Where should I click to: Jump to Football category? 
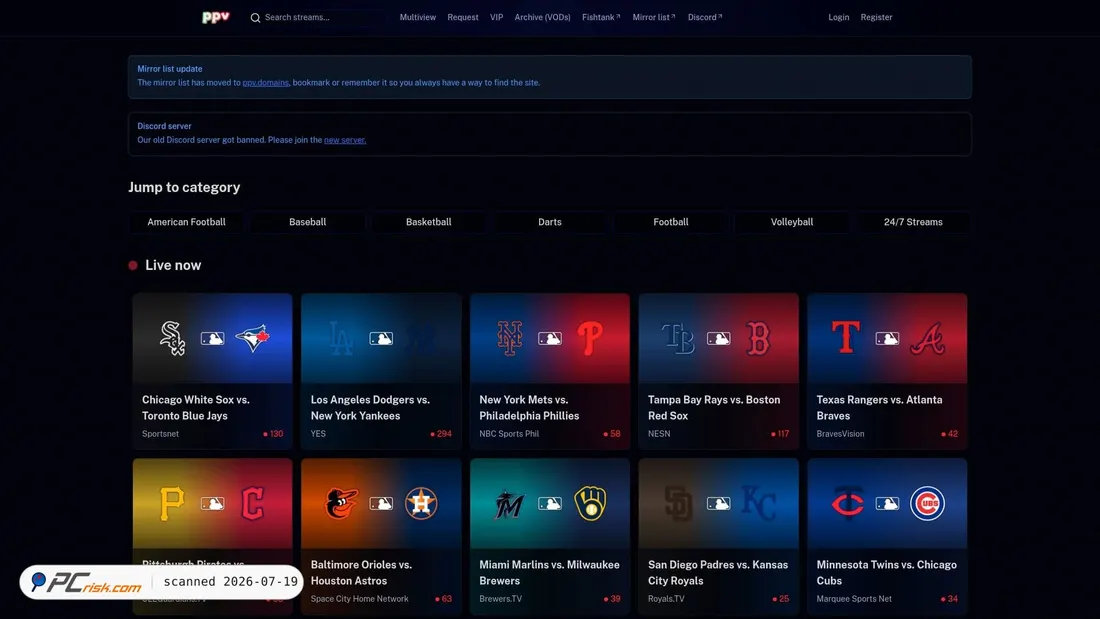tap(671, 222)
